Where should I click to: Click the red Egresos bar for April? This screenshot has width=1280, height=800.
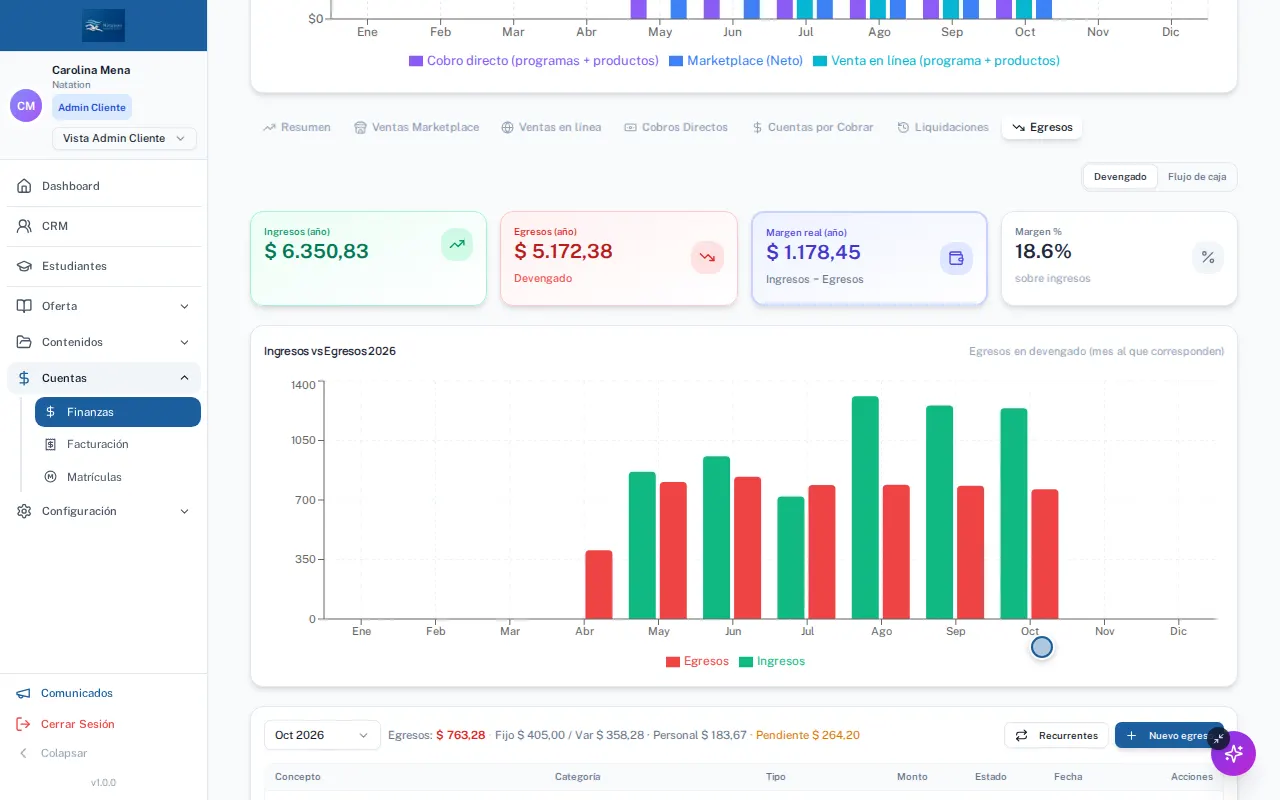[599, 585]
